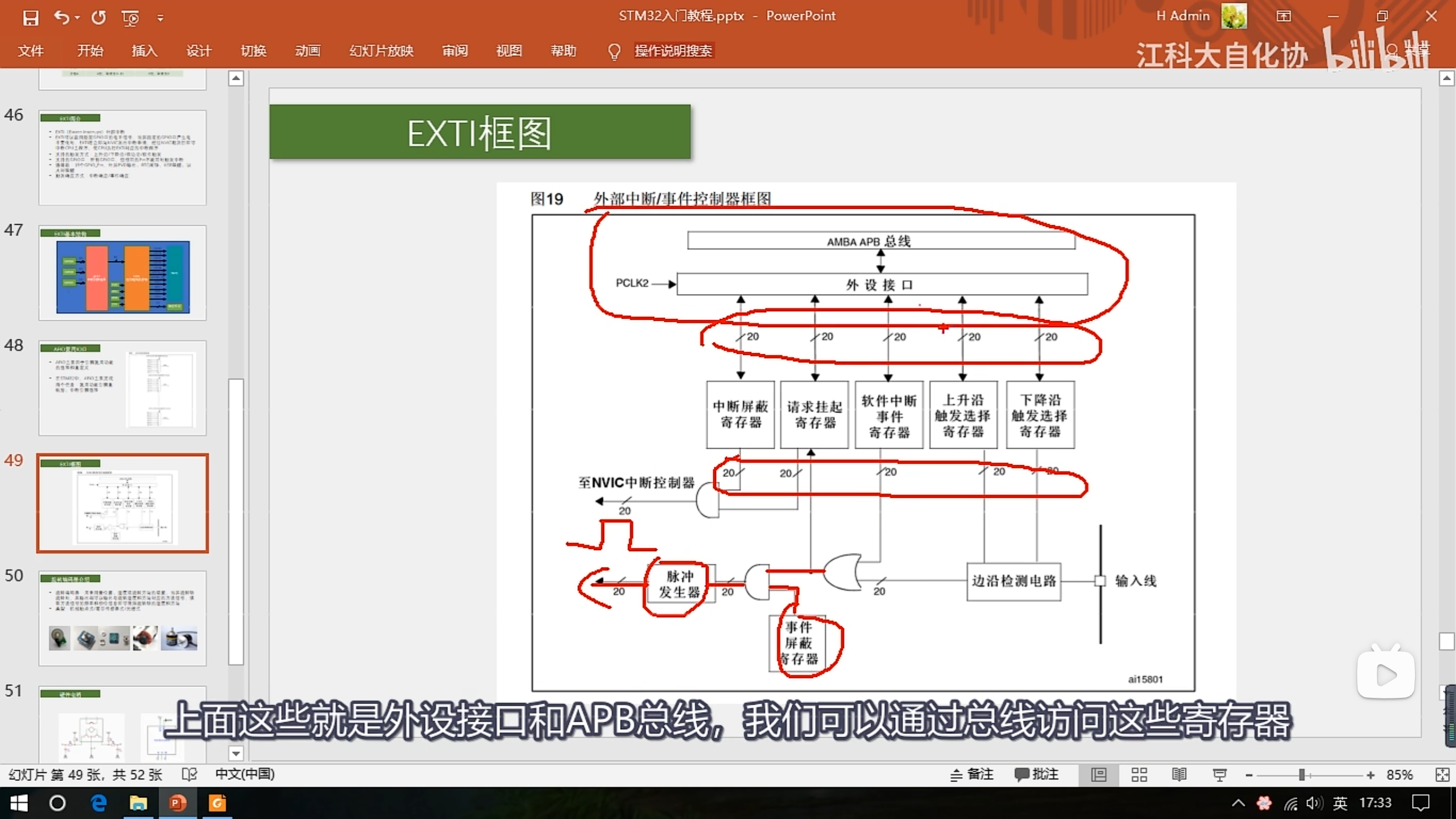1456x819 pixels.
Task: Open the 插入 ribbon tab
Action: [144, 51]
